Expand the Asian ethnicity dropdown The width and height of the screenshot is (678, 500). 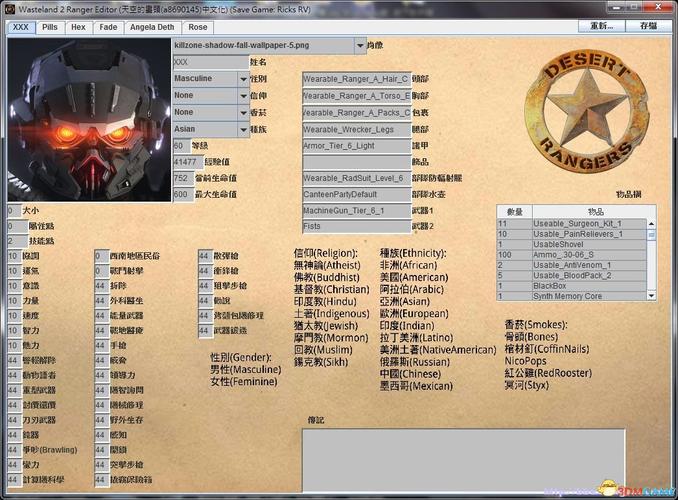(243, 129)
